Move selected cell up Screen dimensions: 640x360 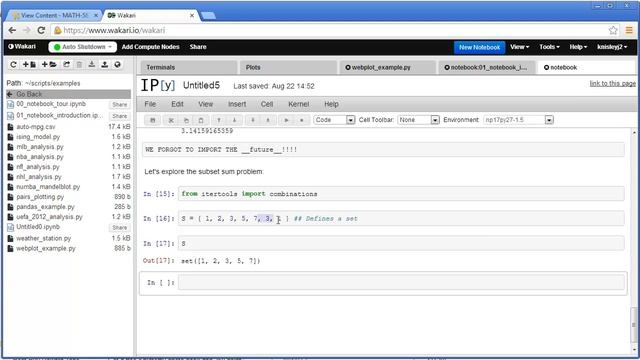(219, 120)
